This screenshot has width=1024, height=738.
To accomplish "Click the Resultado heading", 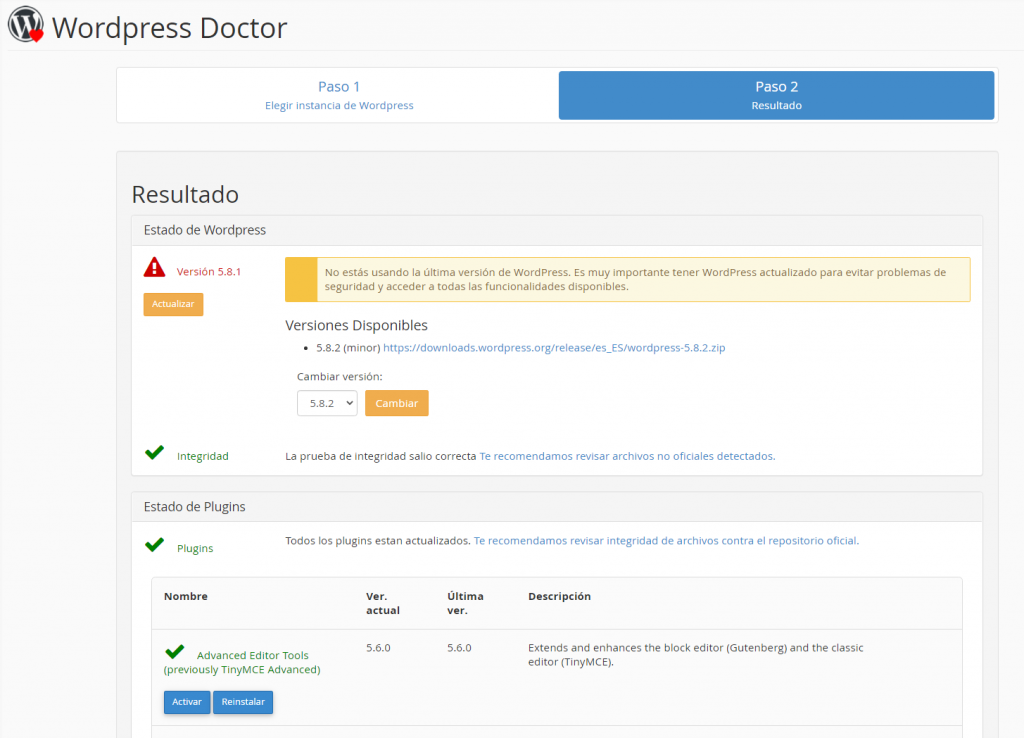I will click(x=185, y=195).
